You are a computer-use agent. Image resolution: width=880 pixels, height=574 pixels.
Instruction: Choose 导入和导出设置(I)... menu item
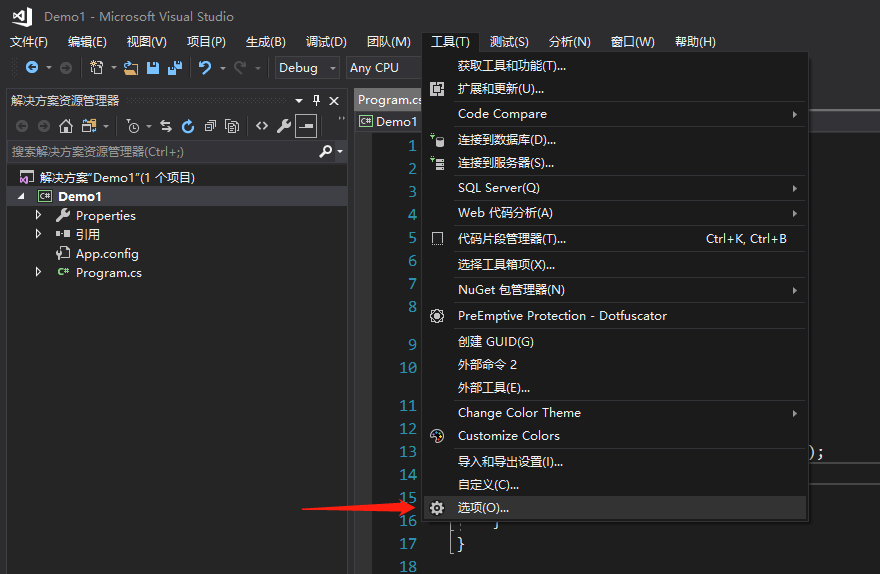[615, 462]
